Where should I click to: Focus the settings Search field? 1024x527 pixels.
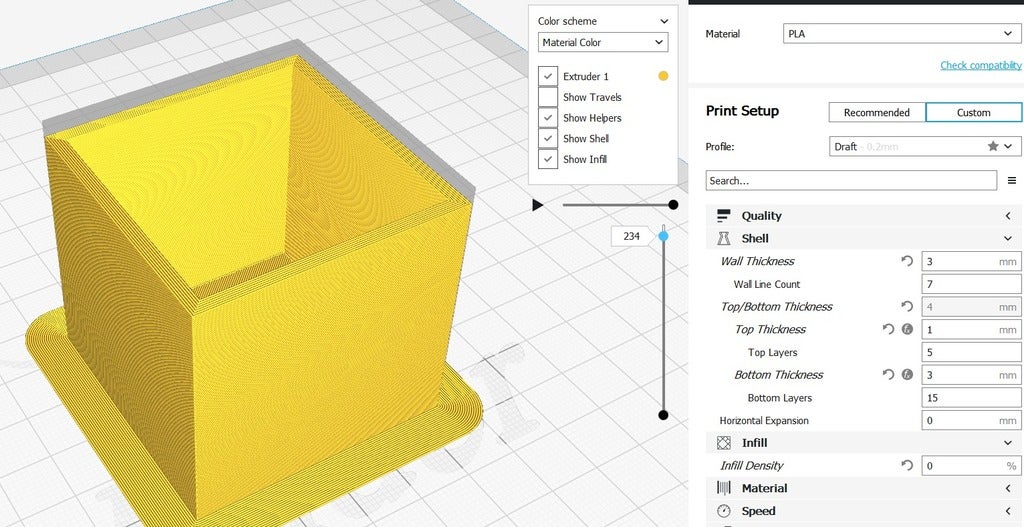pos(851,181)
